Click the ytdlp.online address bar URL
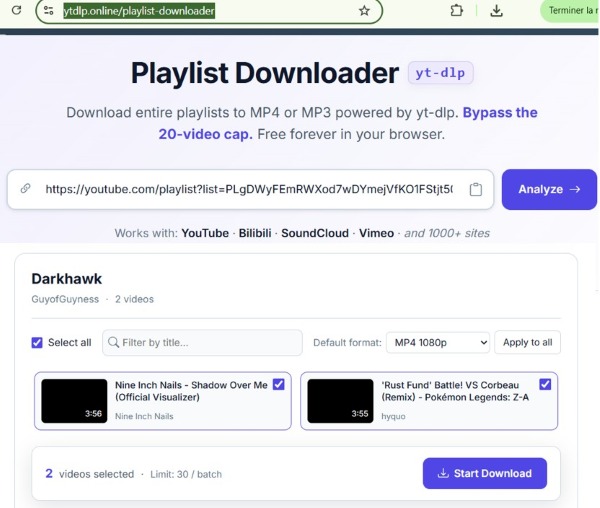The image size is (600, 508). (139, 11)
